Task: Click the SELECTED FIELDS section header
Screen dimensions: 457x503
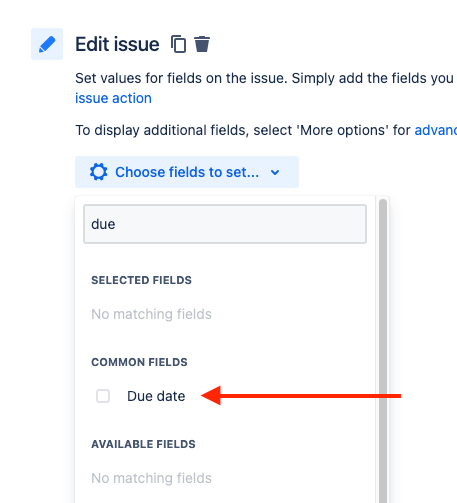Action: [141, 280]
